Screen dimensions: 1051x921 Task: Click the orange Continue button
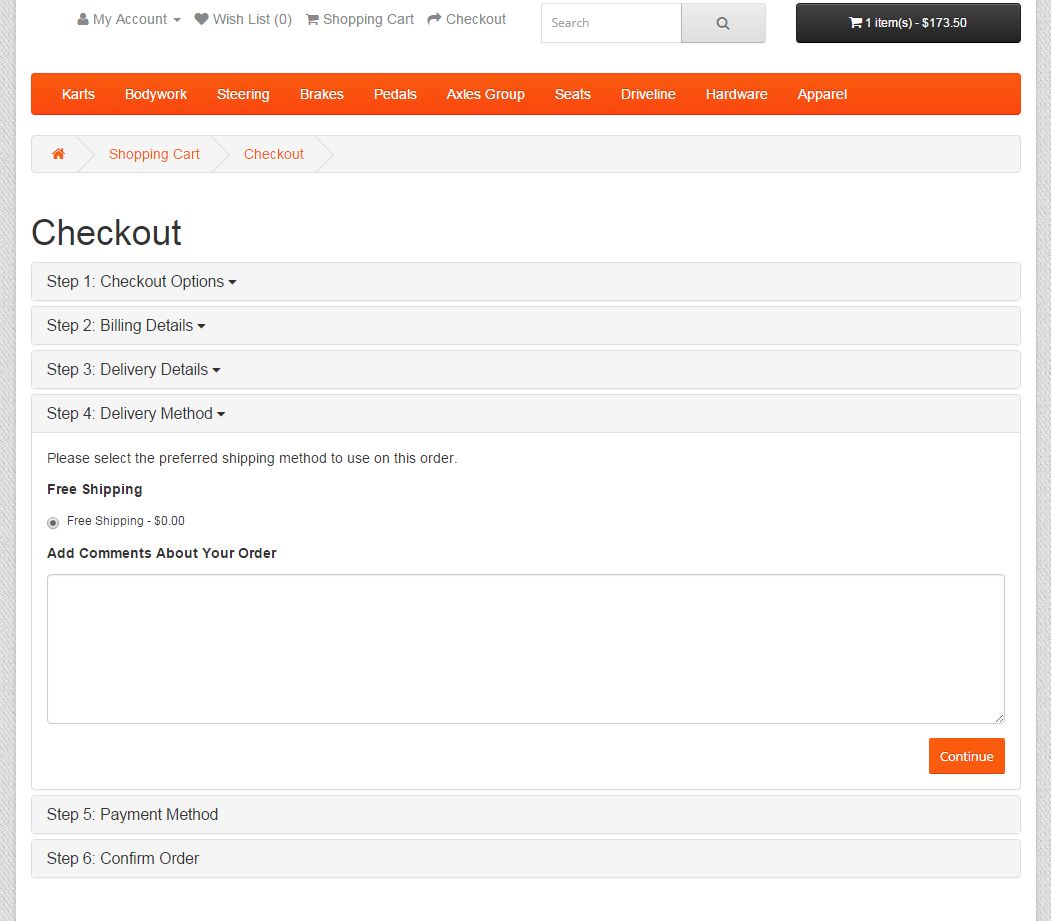point(967,756)
